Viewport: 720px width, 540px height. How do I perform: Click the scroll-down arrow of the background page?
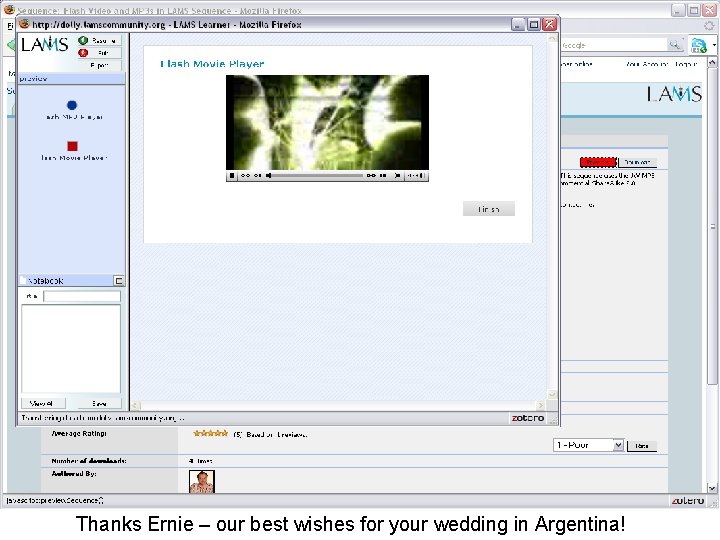[712, 488]
